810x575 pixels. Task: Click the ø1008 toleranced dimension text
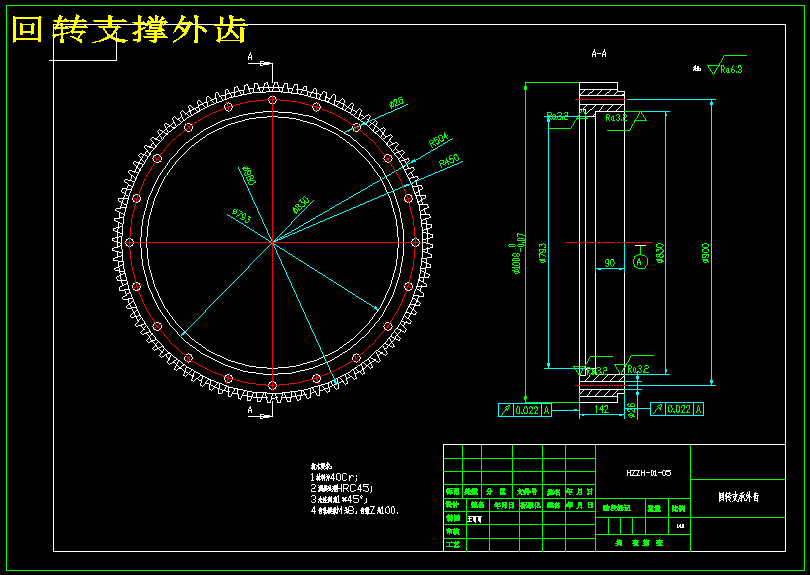point(518,253)
